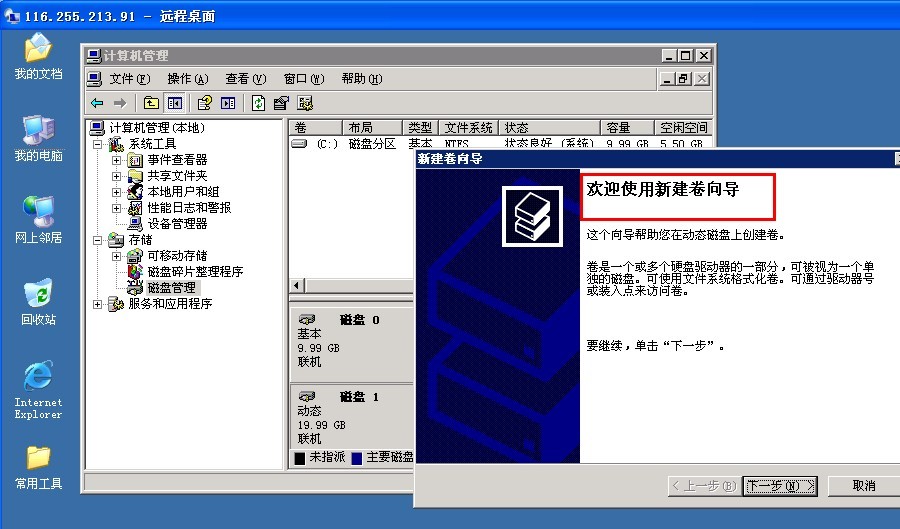Viewport: 900px width, 529px height.
Task: Click the Refresh toolbar icon
Action: pyautogui.click(x=259, y=103)
